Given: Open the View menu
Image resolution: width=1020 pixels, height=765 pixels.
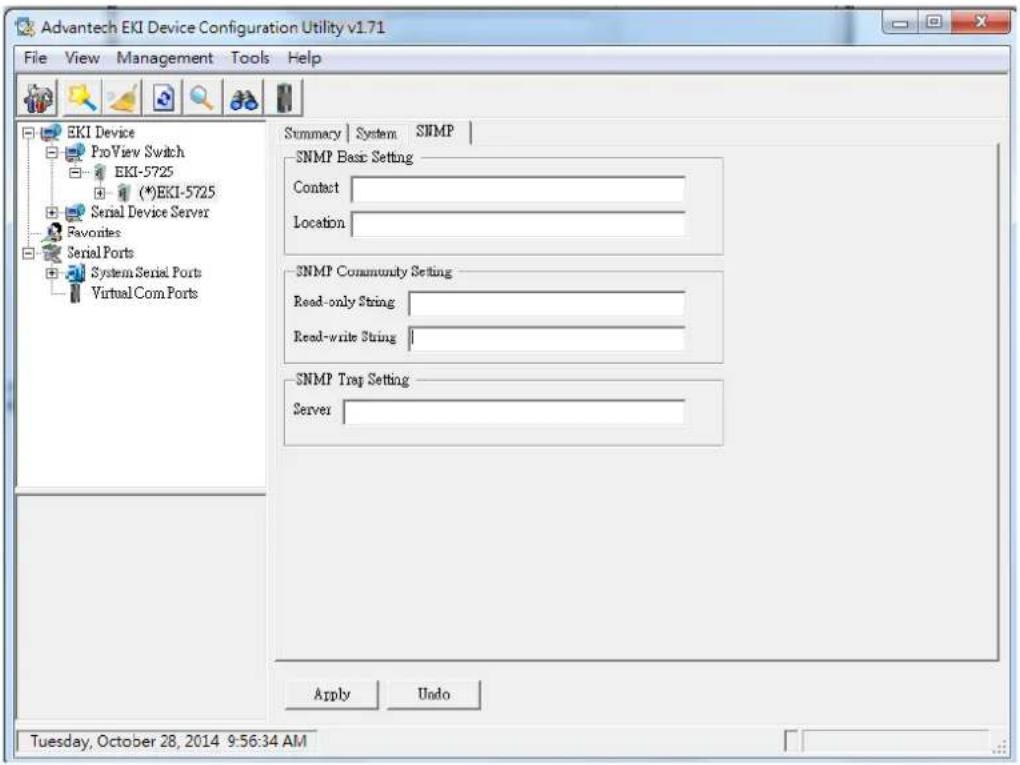Looking at the screenshot, I should coord(82,58).
